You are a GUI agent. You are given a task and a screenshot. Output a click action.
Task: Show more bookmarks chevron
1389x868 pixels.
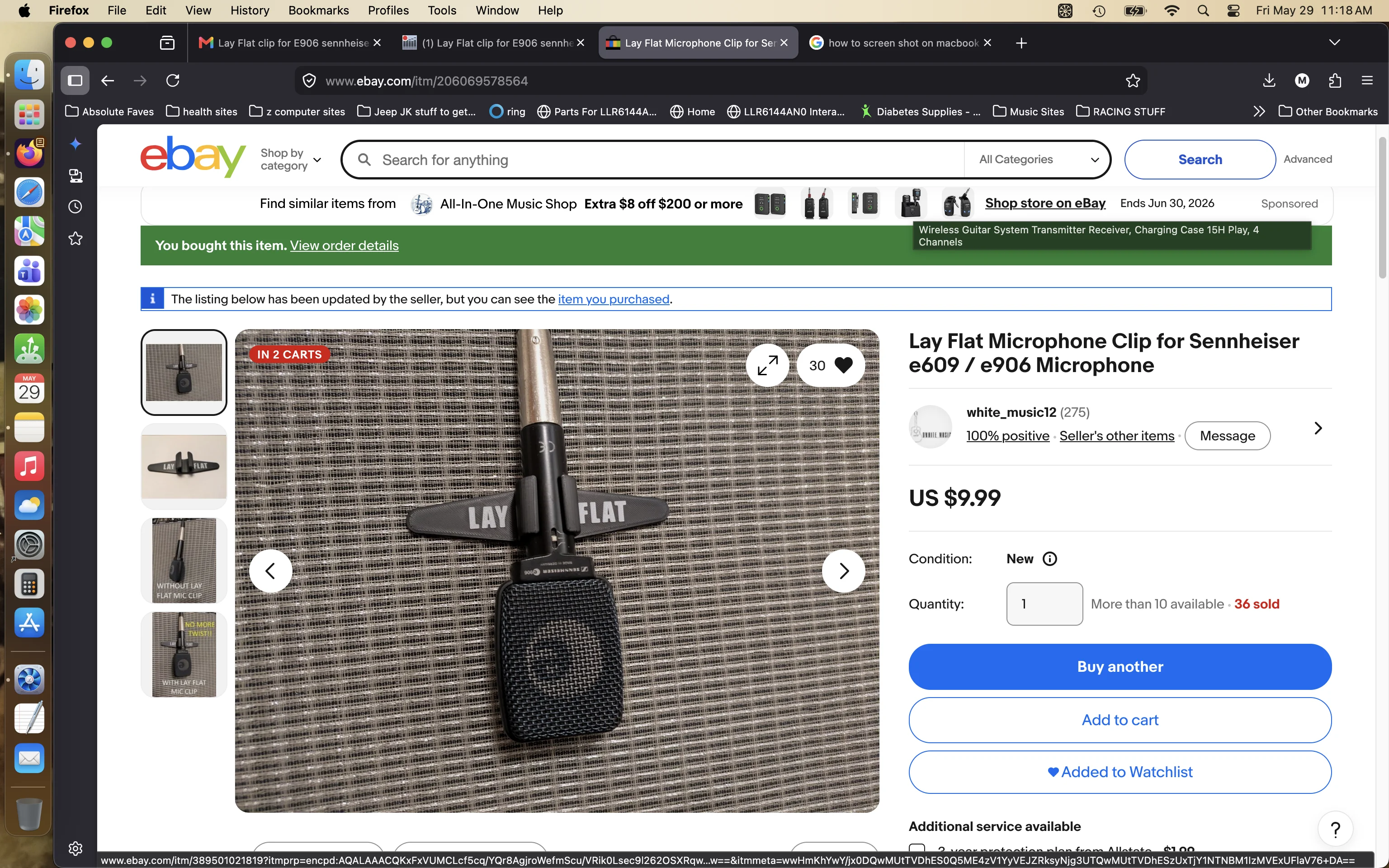coord(1259,111)
